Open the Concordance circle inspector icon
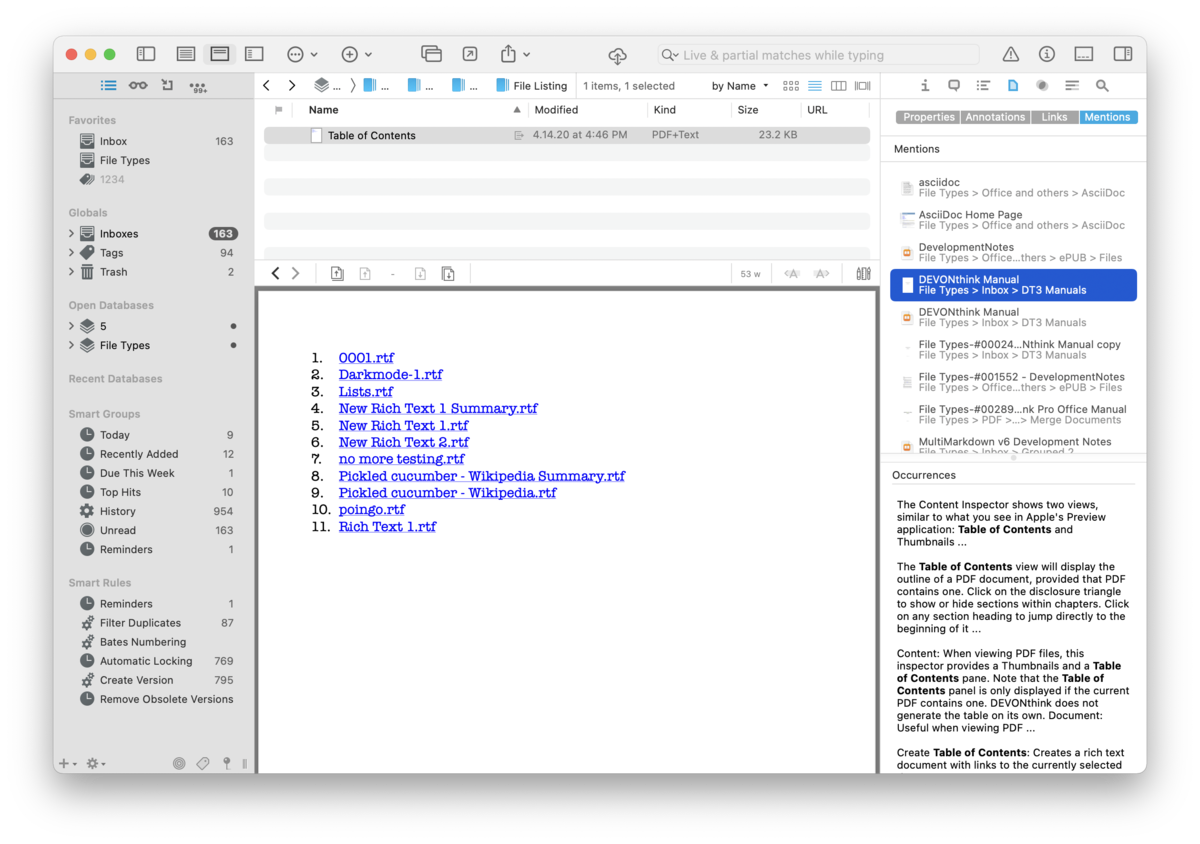 click(x=1042, y=86)
